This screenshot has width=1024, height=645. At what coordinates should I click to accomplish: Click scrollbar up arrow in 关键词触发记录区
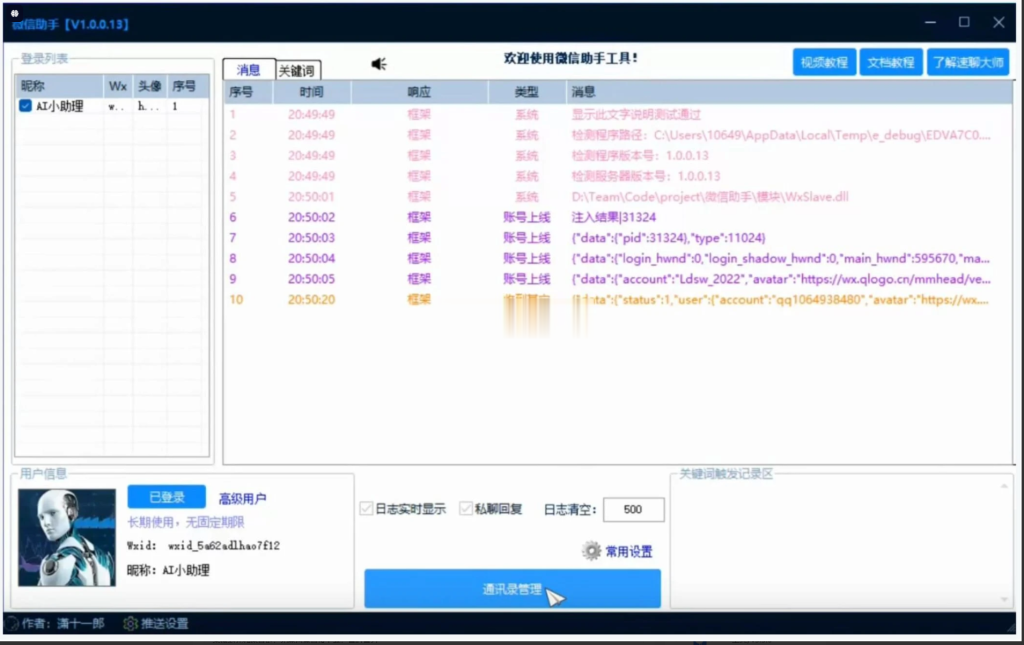[x=1004, y=486]
